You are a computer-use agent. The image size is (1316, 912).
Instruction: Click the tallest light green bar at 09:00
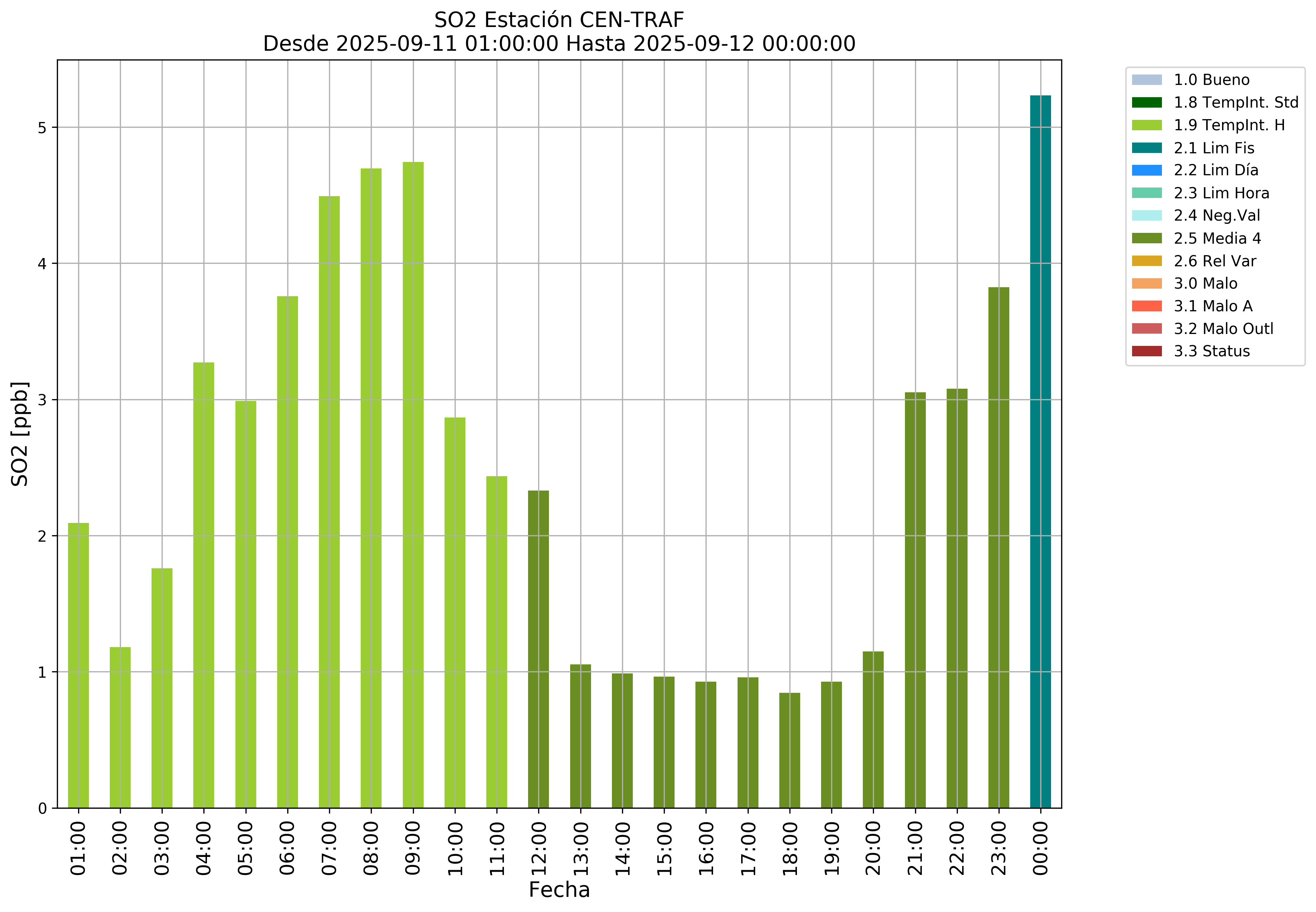413,486
